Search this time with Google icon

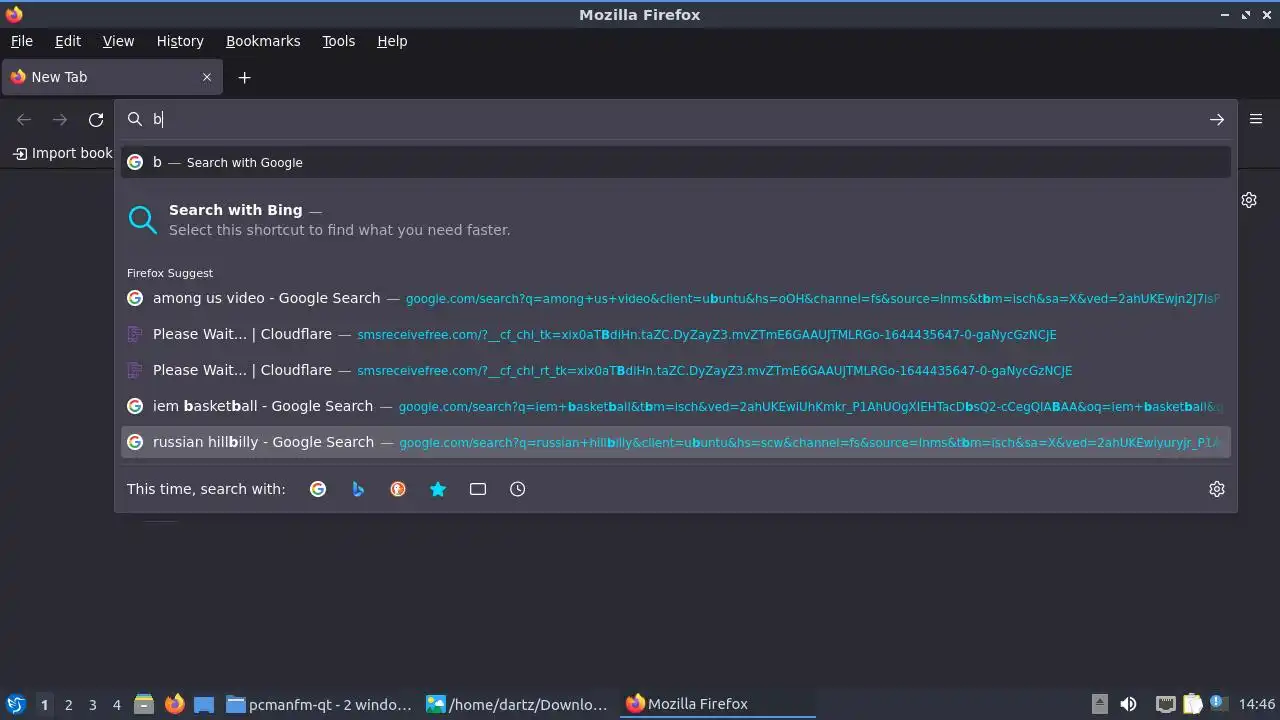(x=318, y=489)
